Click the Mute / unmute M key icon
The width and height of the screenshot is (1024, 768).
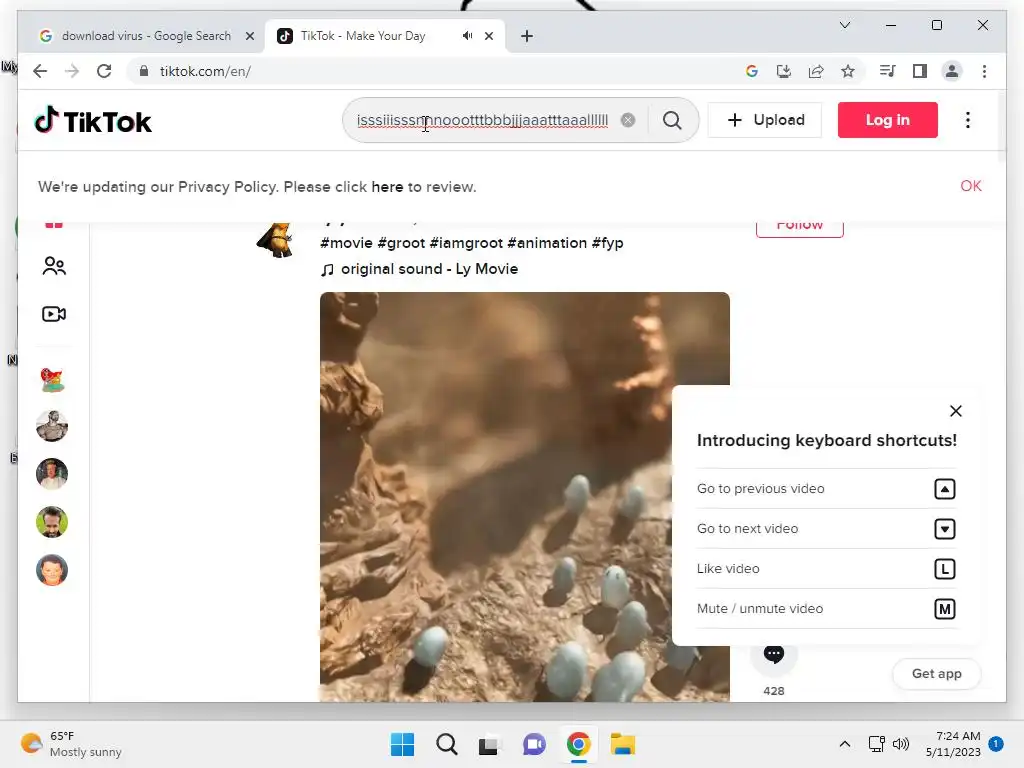point(944,609)
